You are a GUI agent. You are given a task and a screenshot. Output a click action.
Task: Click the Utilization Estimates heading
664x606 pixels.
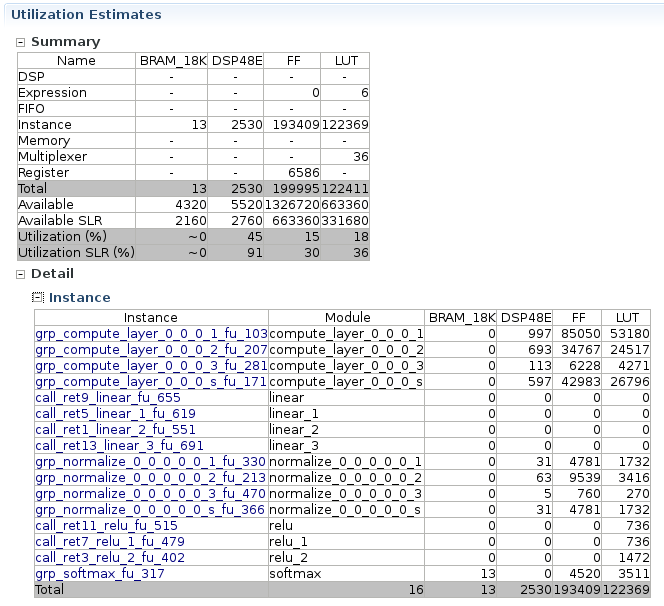coord(86,15)
